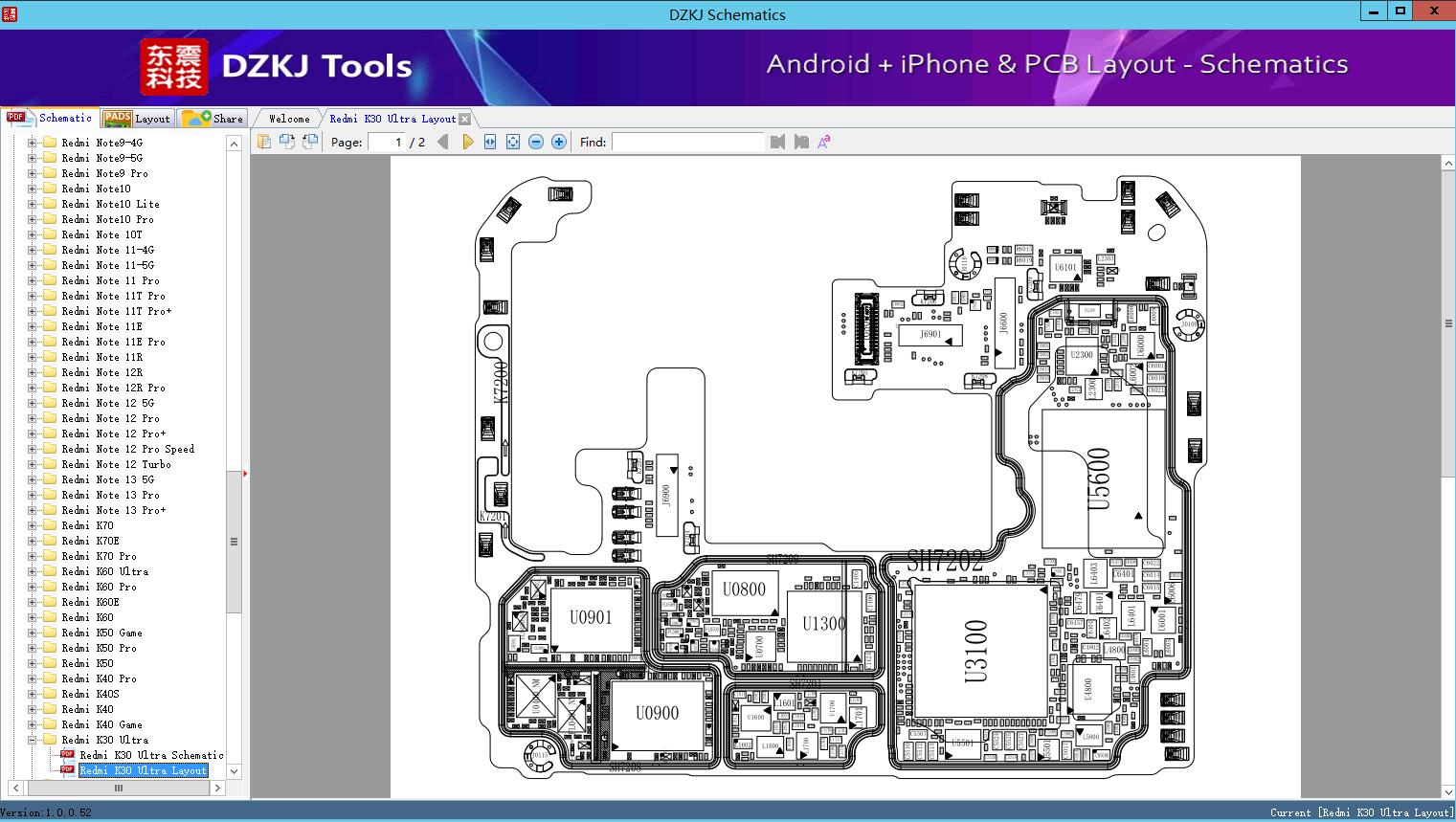Expand the Redmi Note 12 Turbo folder
The image size is (1456, 822).
click(32, 464)
